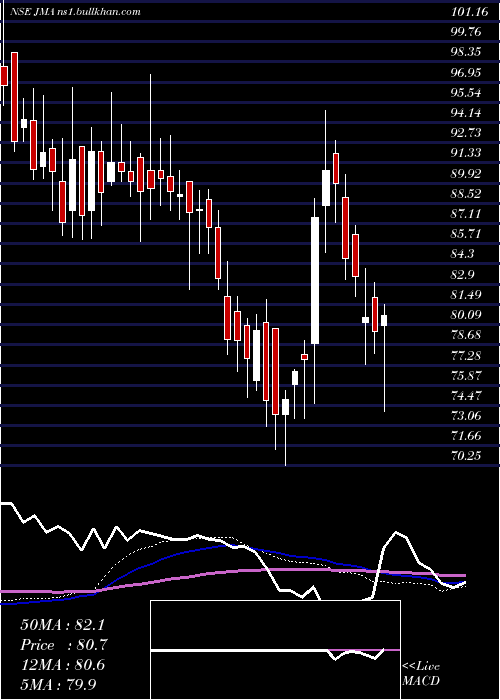Click the 78.68 price axis label
This screenshot has height=700, width=500.
point(466,335)
